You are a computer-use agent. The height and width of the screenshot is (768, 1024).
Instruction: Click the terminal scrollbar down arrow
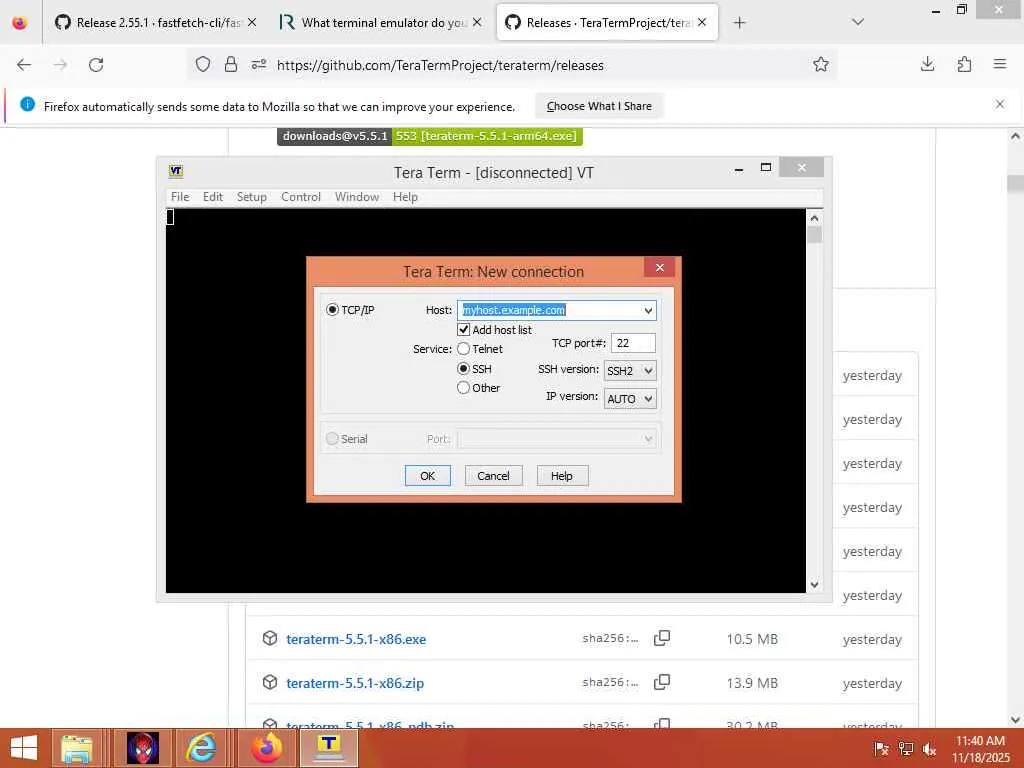814,584
